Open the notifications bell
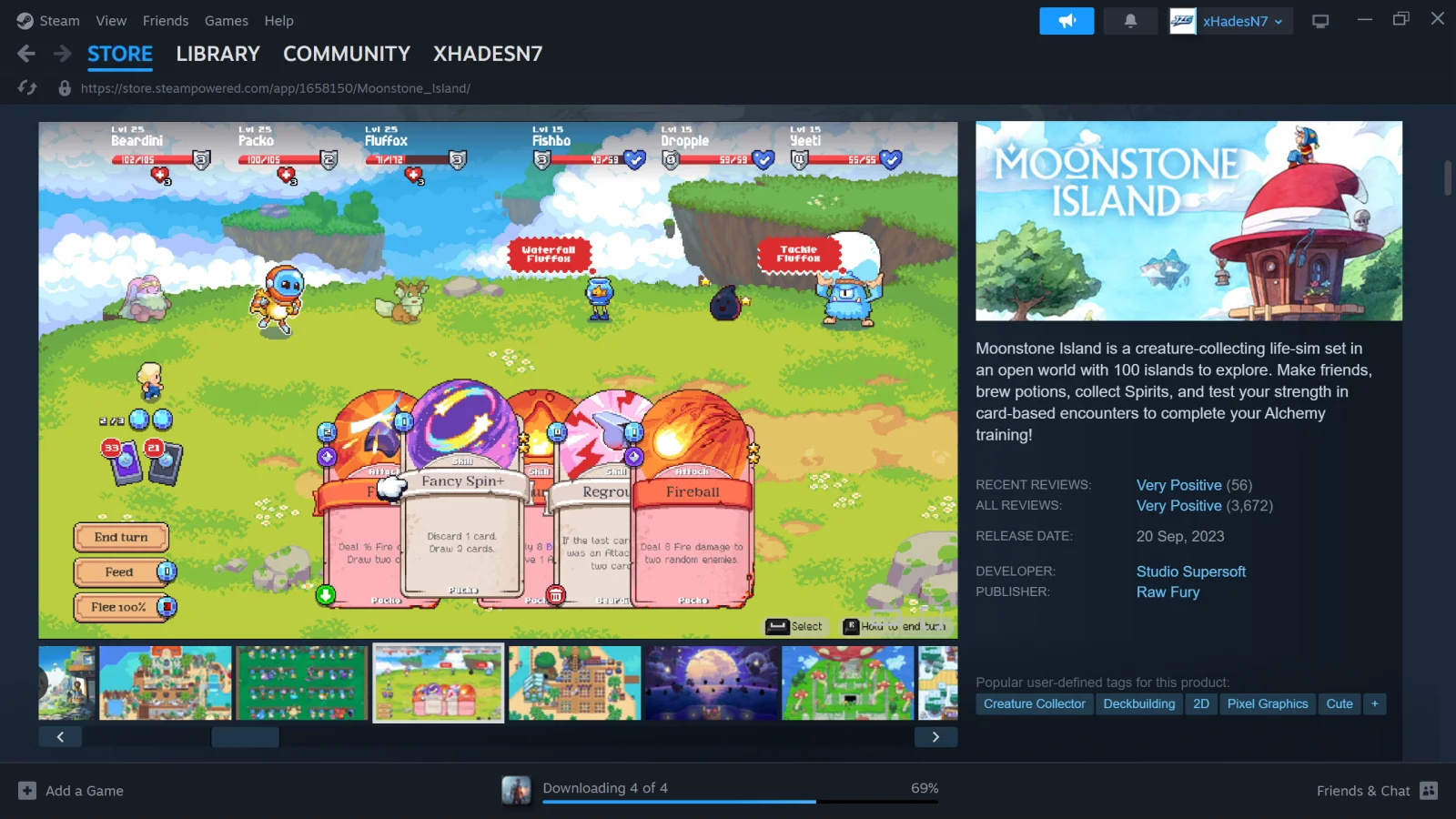1456x819 pixels. point(1130,21)
